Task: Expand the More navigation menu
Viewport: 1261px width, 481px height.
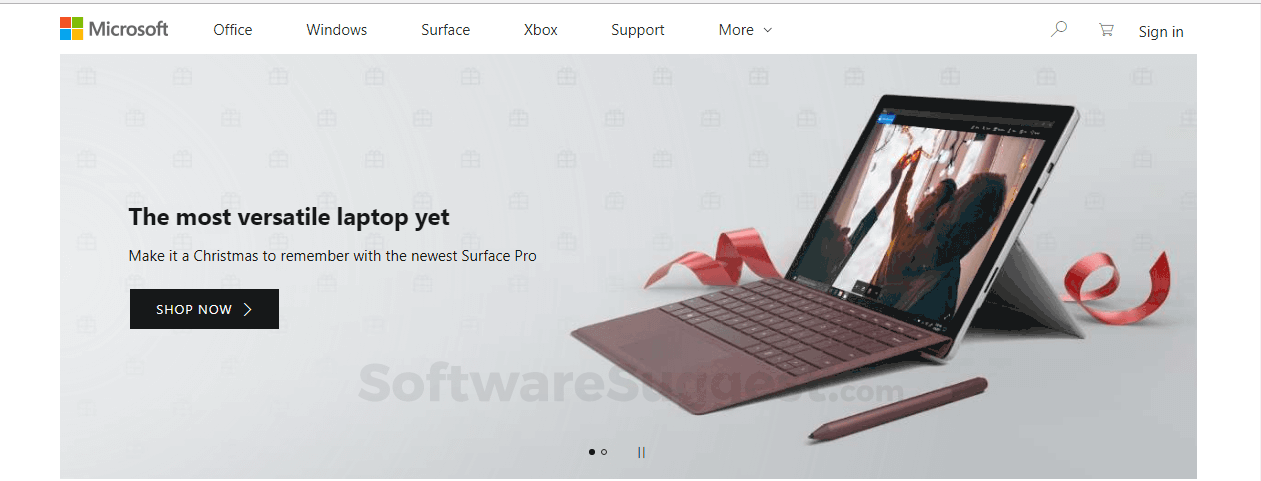Action: [745, 30]
